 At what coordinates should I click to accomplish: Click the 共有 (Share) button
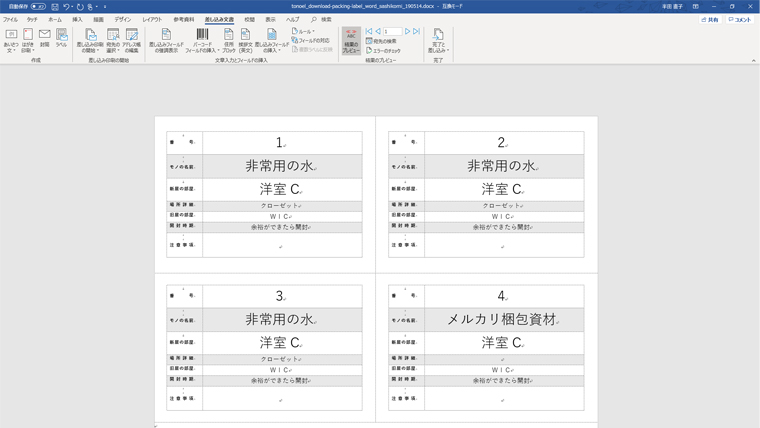click(710, 19)
